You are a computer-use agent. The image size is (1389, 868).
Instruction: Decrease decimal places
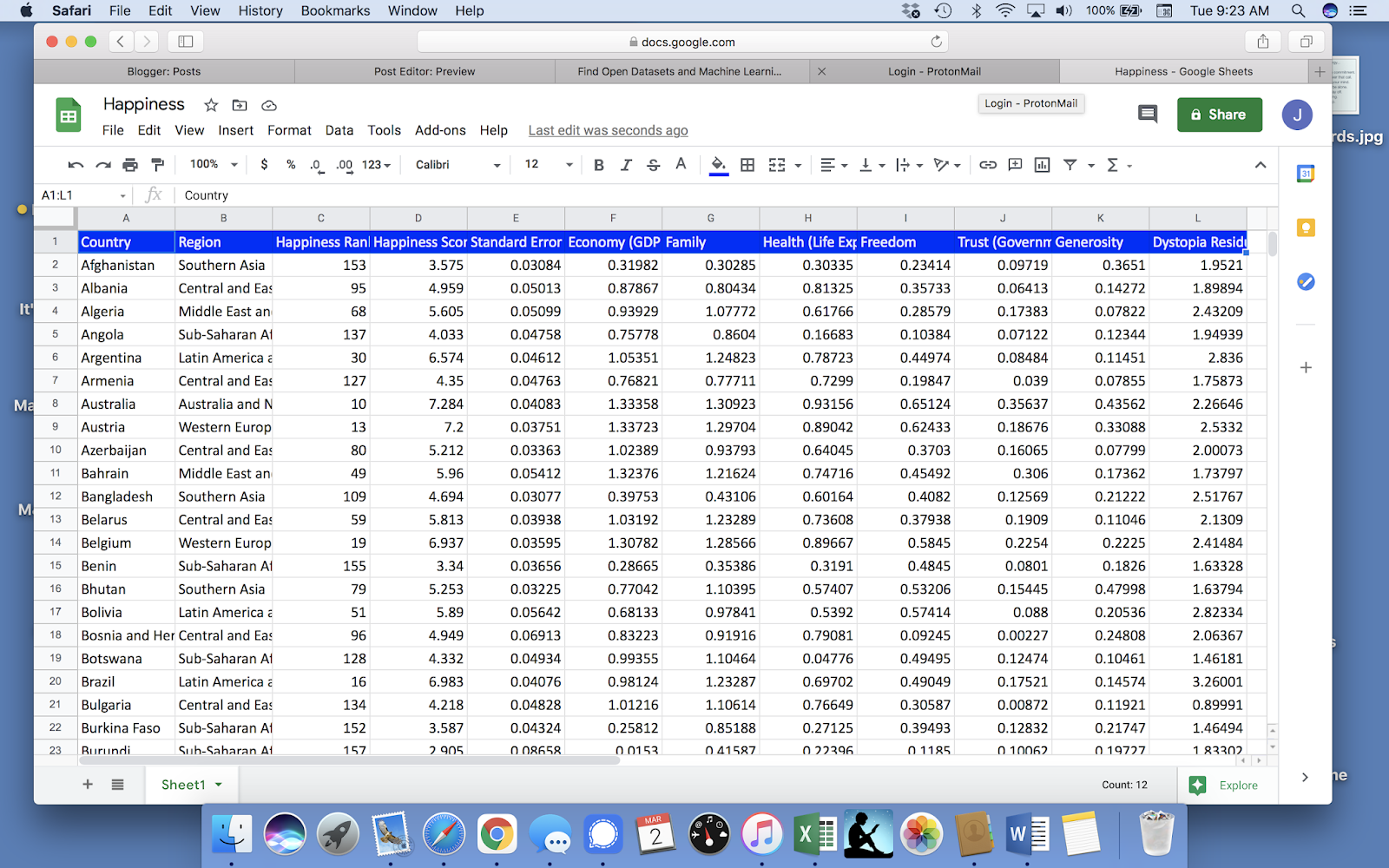(x=317, y=165)
